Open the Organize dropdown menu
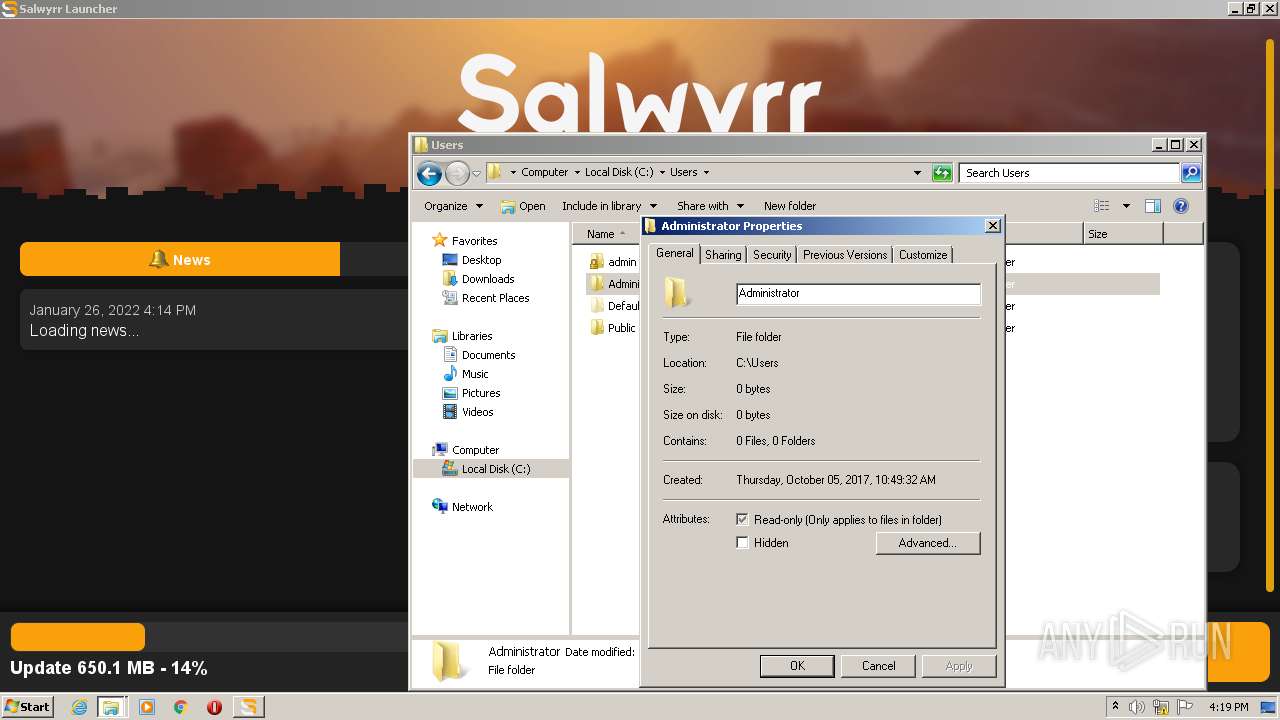Screen dimensions: 1280x720 click(x=453, y=206)
